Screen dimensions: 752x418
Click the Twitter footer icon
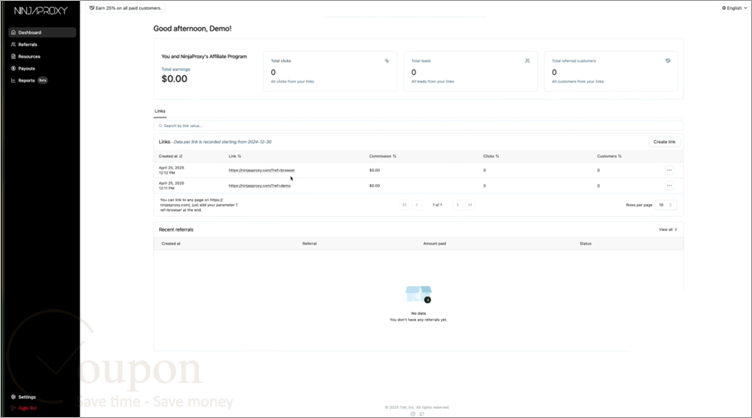(x=422, y=414)
